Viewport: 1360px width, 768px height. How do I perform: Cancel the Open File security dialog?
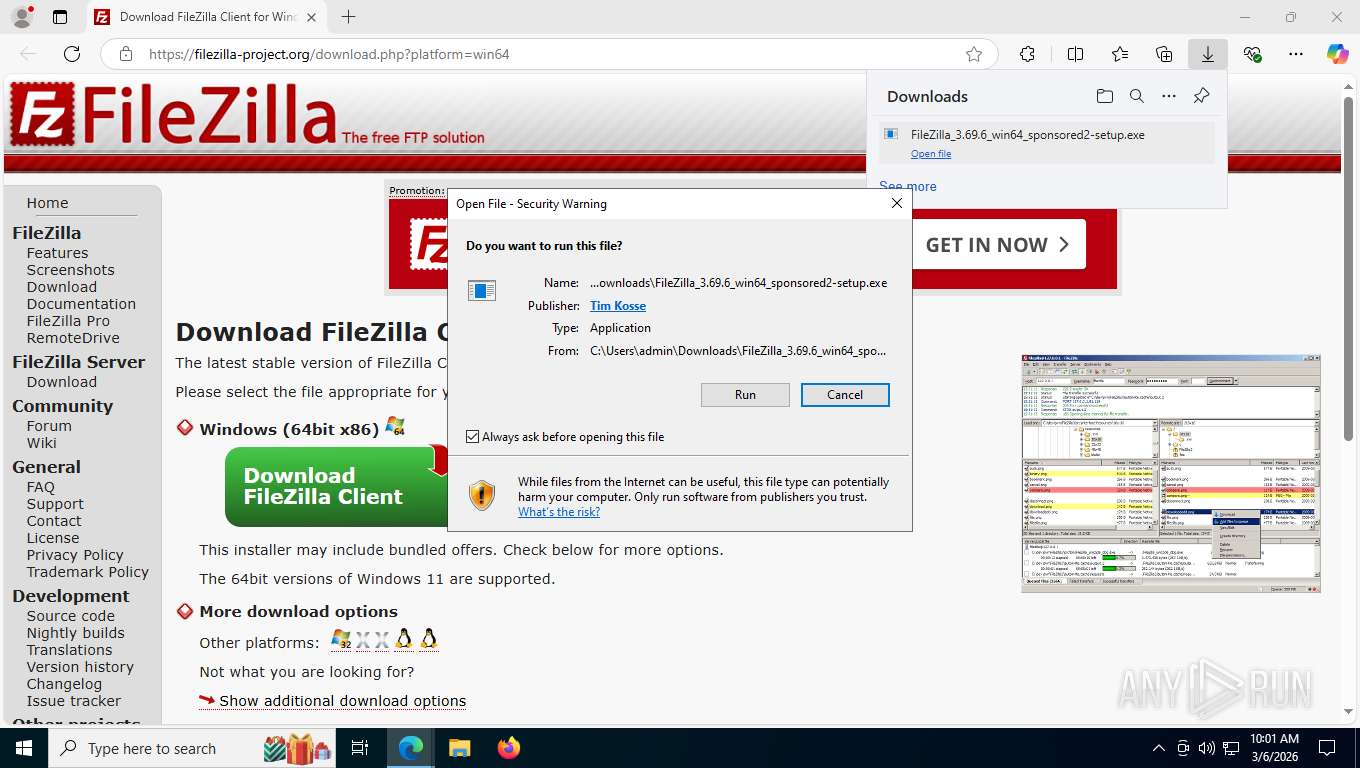(x=845, y=395)
